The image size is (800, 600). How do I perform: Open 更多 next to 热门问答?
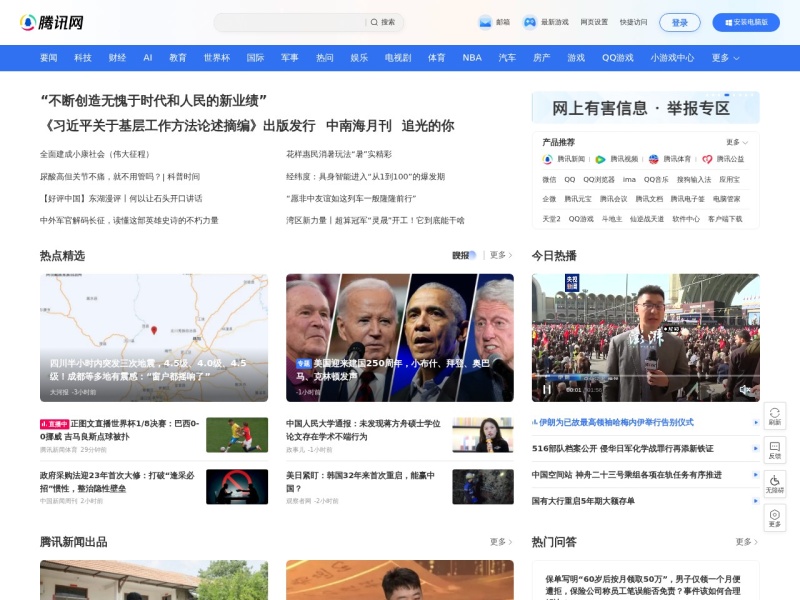click(746, 542)
